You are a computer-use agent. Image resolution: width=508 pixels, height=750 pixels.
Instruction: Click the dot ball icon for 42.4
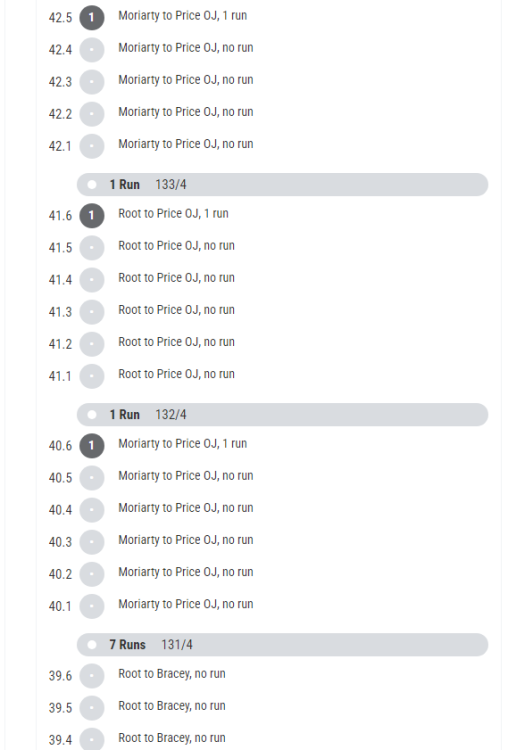(x=92, y=50)
